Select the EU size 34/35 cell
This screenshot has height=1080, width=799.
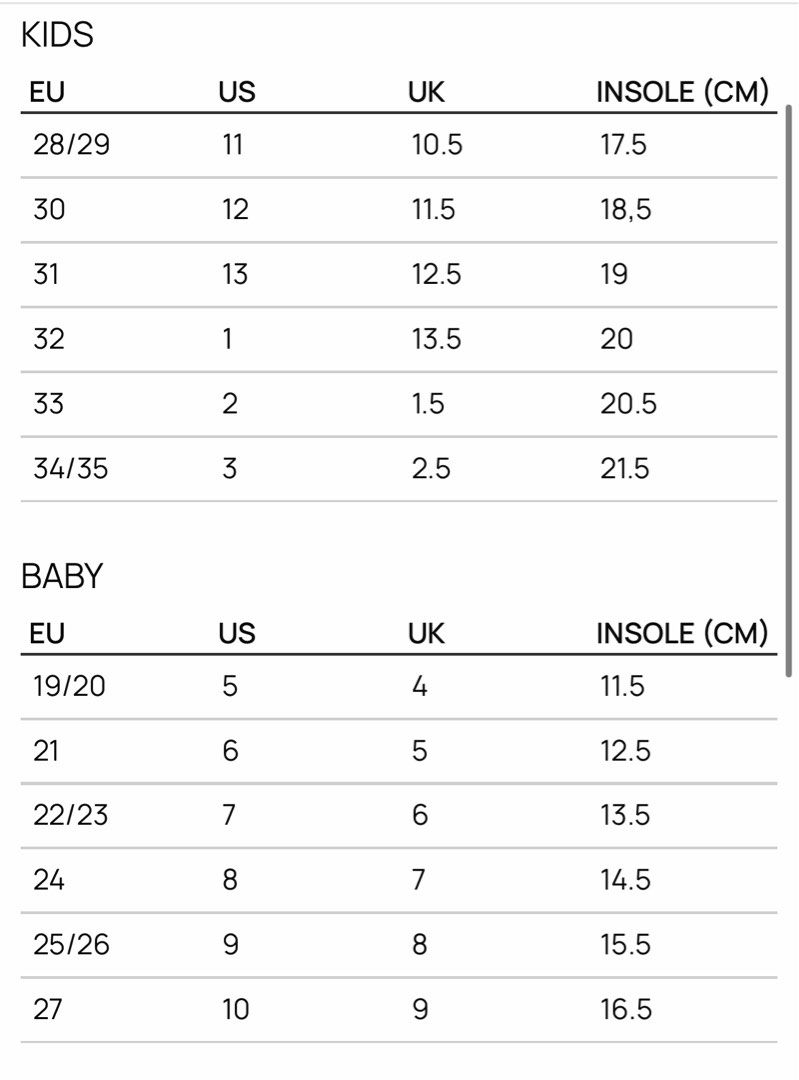click(x=70, y=468)
